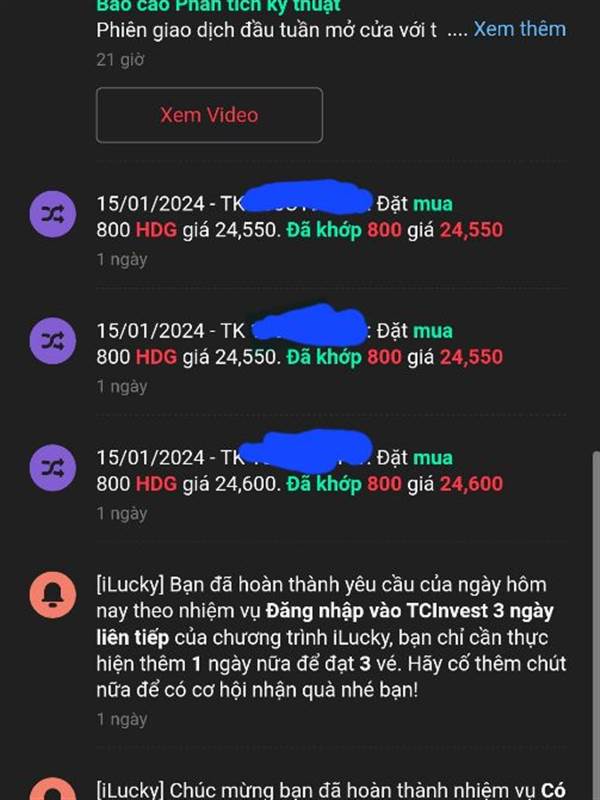Click shuffle icon of second 24,550 order
Viewport: 600px width, 800px height.
point(53,341)
